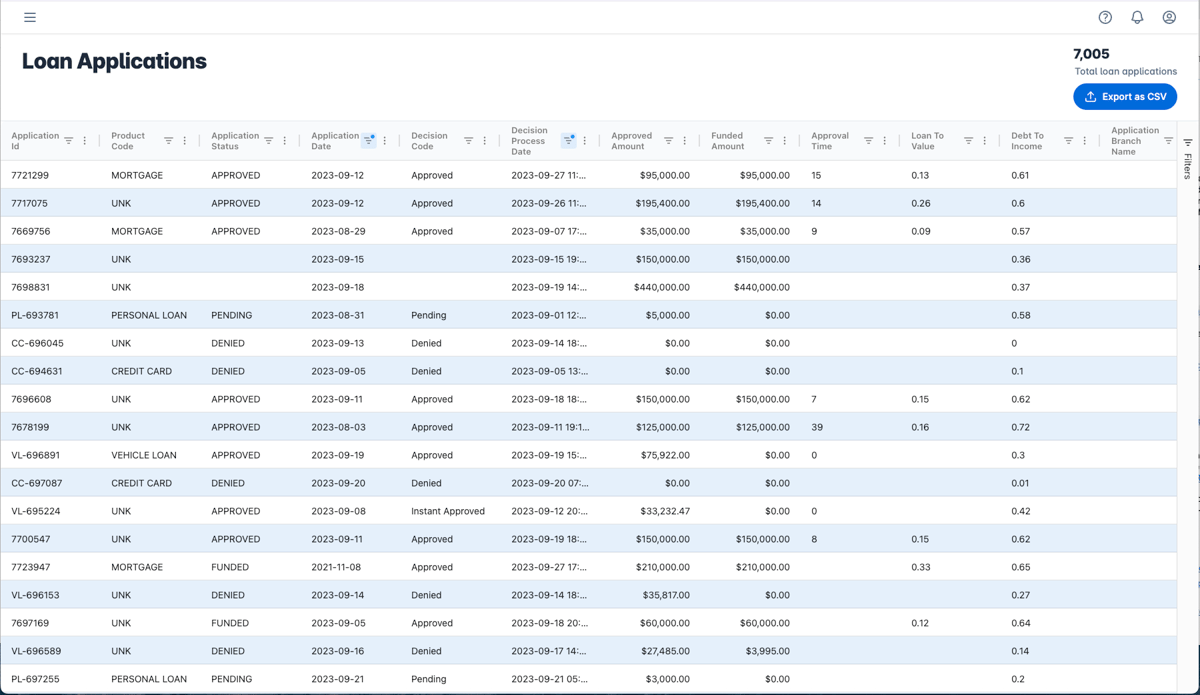Screen dimensions: 1200x695
Task: Click the $440,000.00 approved amount cell
Action: [x=661, y=287]
